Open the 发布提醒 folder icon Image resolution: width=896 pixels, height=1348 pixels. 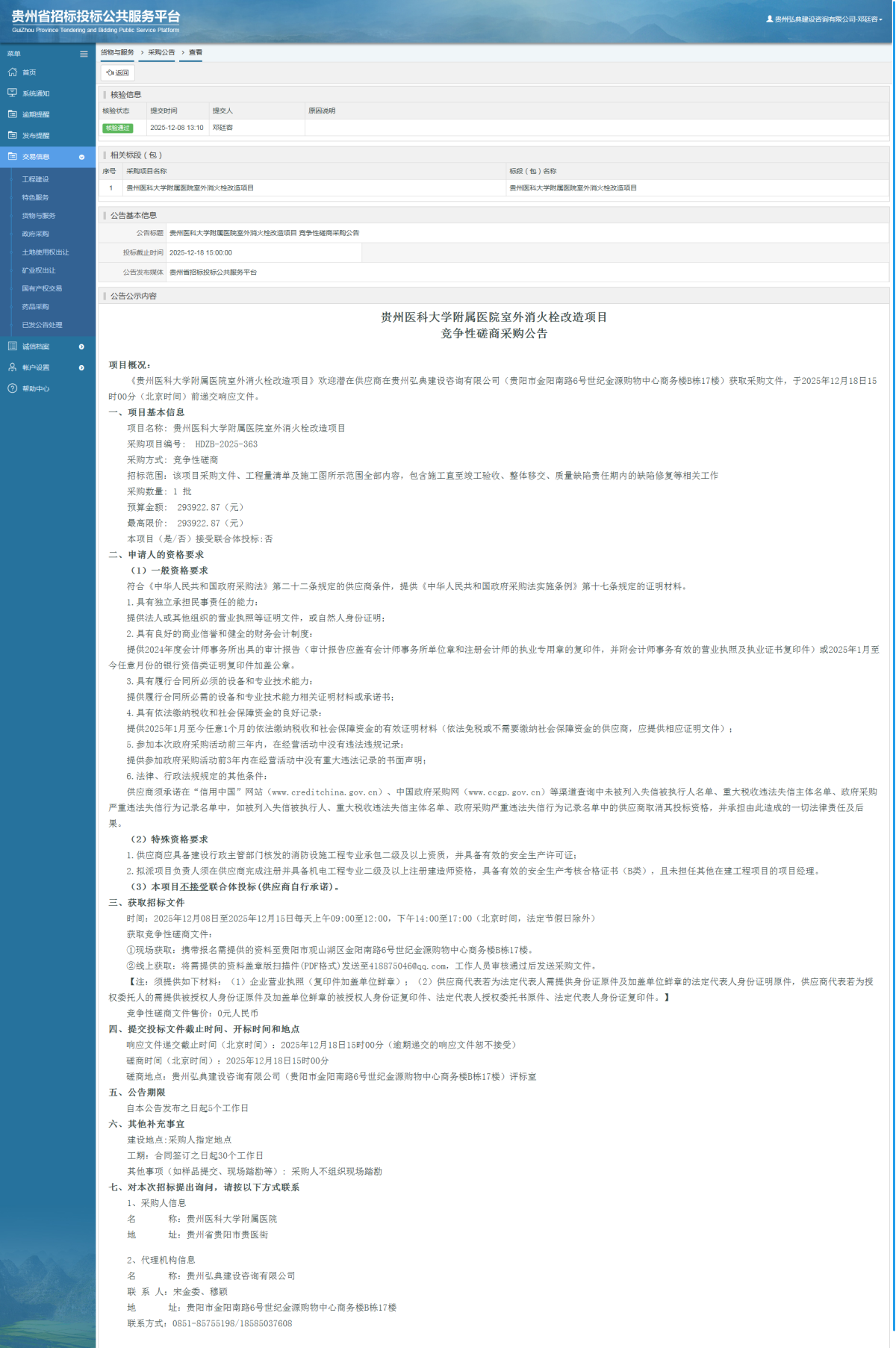point(12,135)
